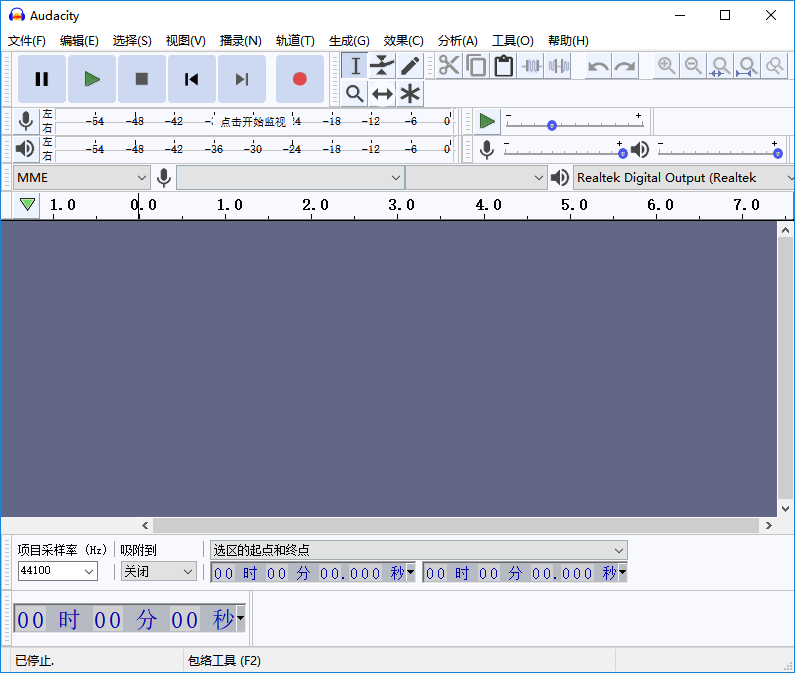Click the vertical scrollbar up arrow
The image size is (795, 673).
coord(785,230)
